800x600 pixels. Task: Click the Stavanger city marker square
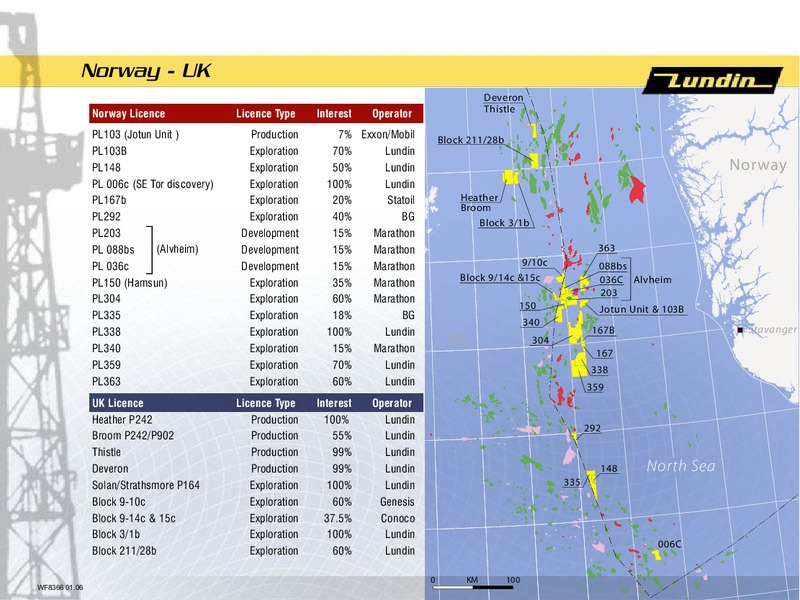tap(740, 330)
